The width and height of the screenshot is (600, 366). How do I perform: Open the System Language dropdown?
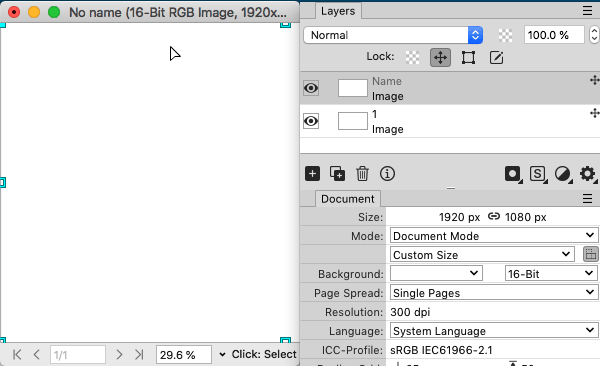(x=494, y=330)
